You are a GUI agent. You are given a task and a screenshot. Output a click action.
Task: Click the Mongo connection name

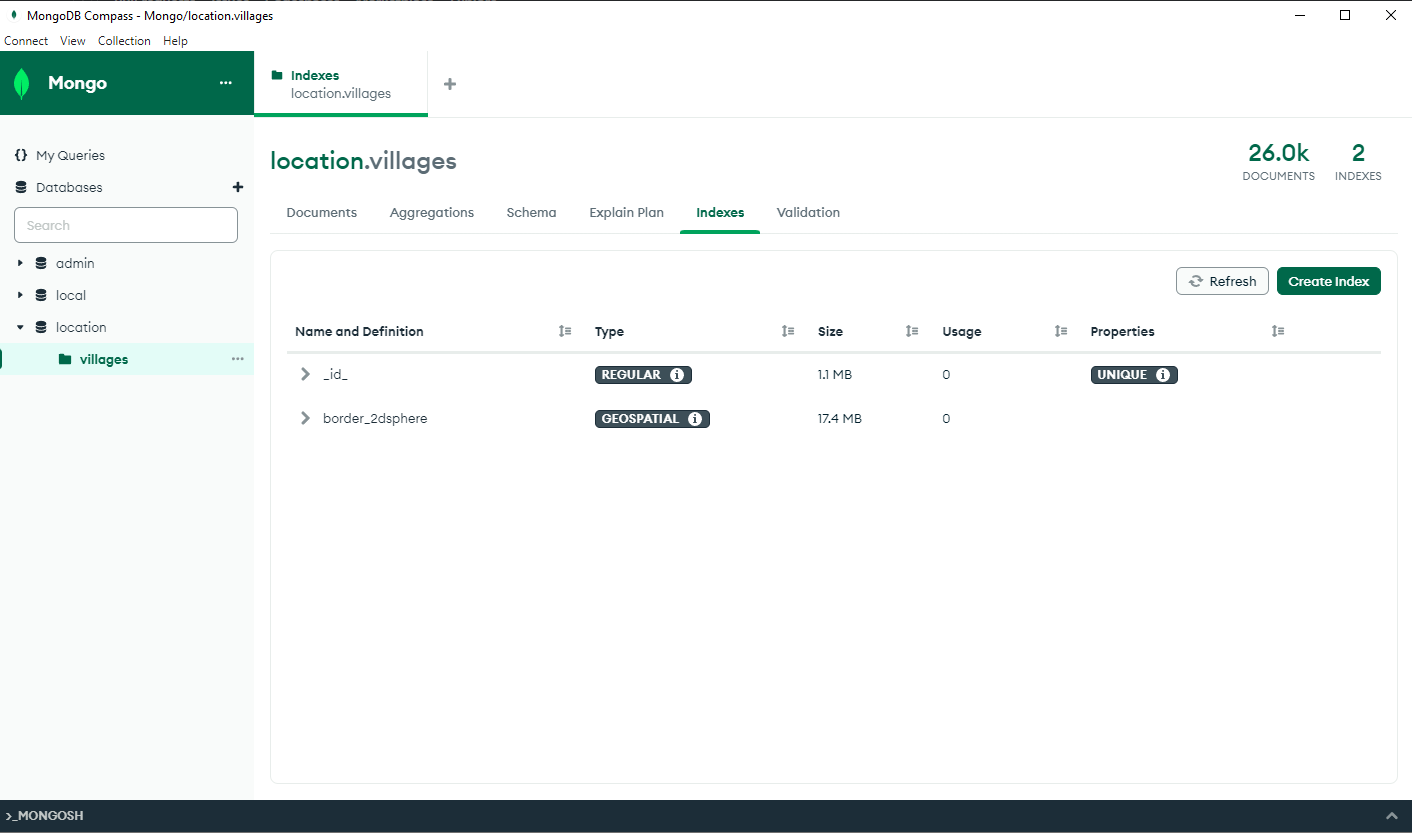click(x=77, y=83)
